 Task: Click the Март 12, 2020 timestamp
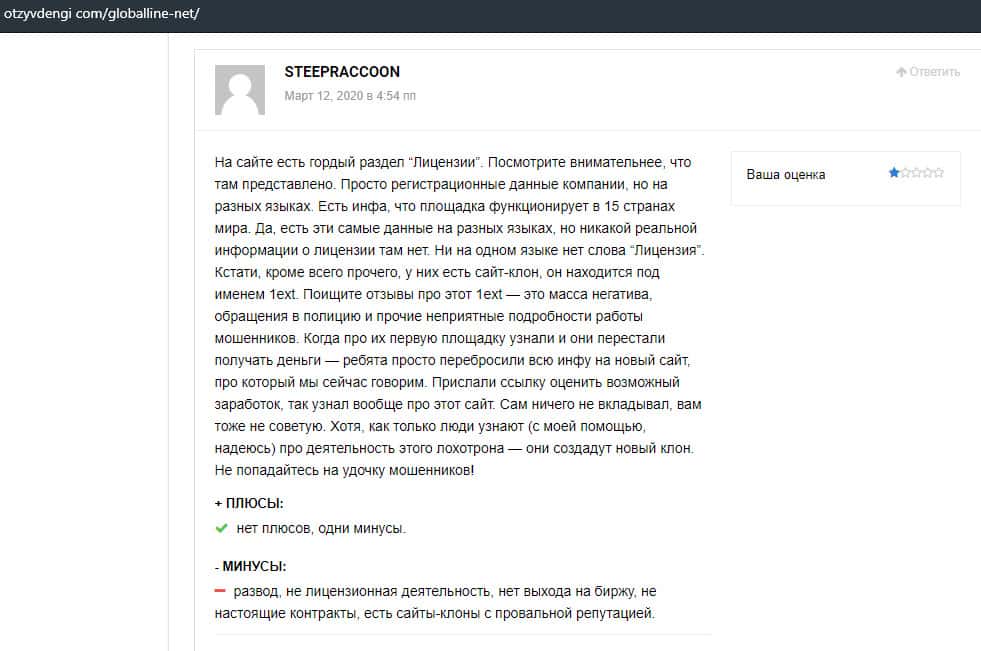coord(350,96)
